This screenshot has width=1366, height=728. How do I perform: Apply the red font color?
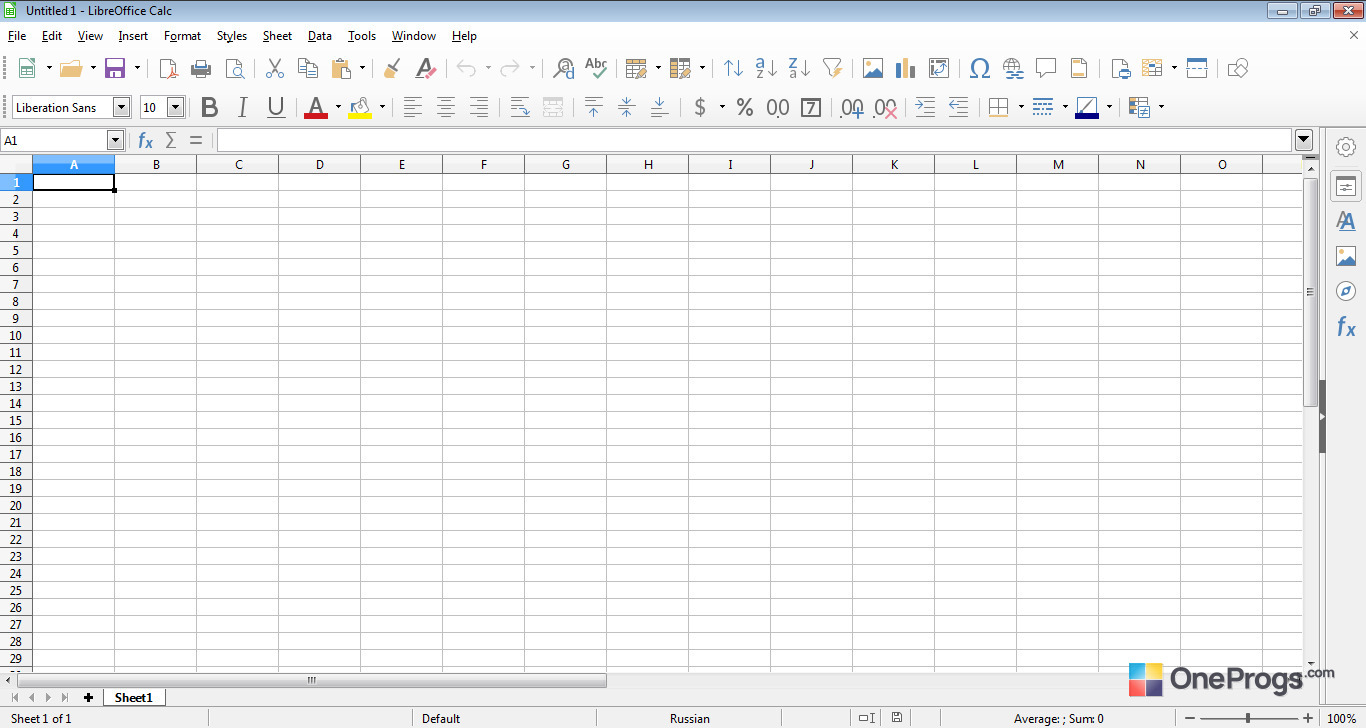(316, 107)
